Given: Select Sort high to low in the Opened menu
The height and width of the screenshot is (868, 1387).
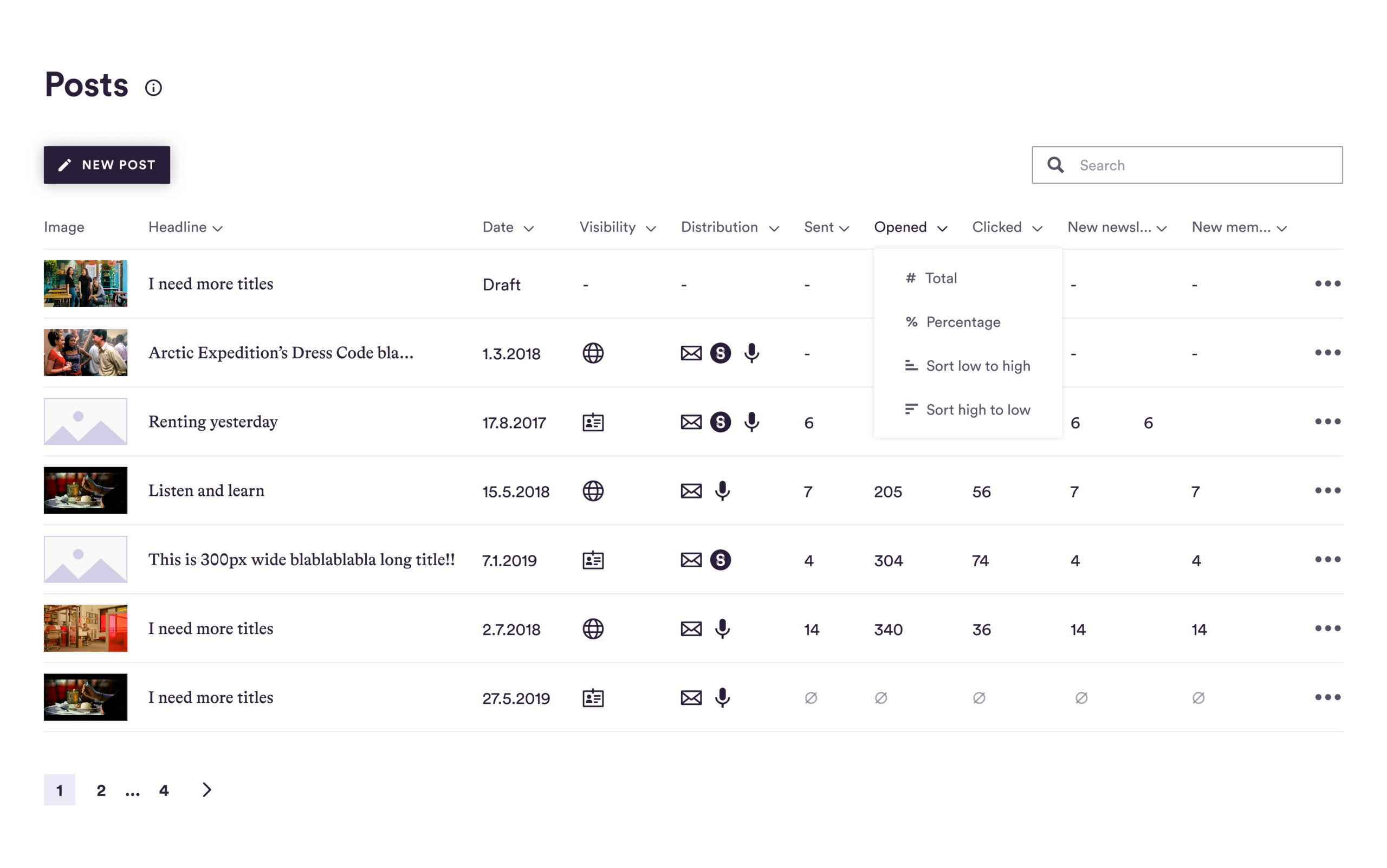Looking at the screenshot, I should point(978,409).
